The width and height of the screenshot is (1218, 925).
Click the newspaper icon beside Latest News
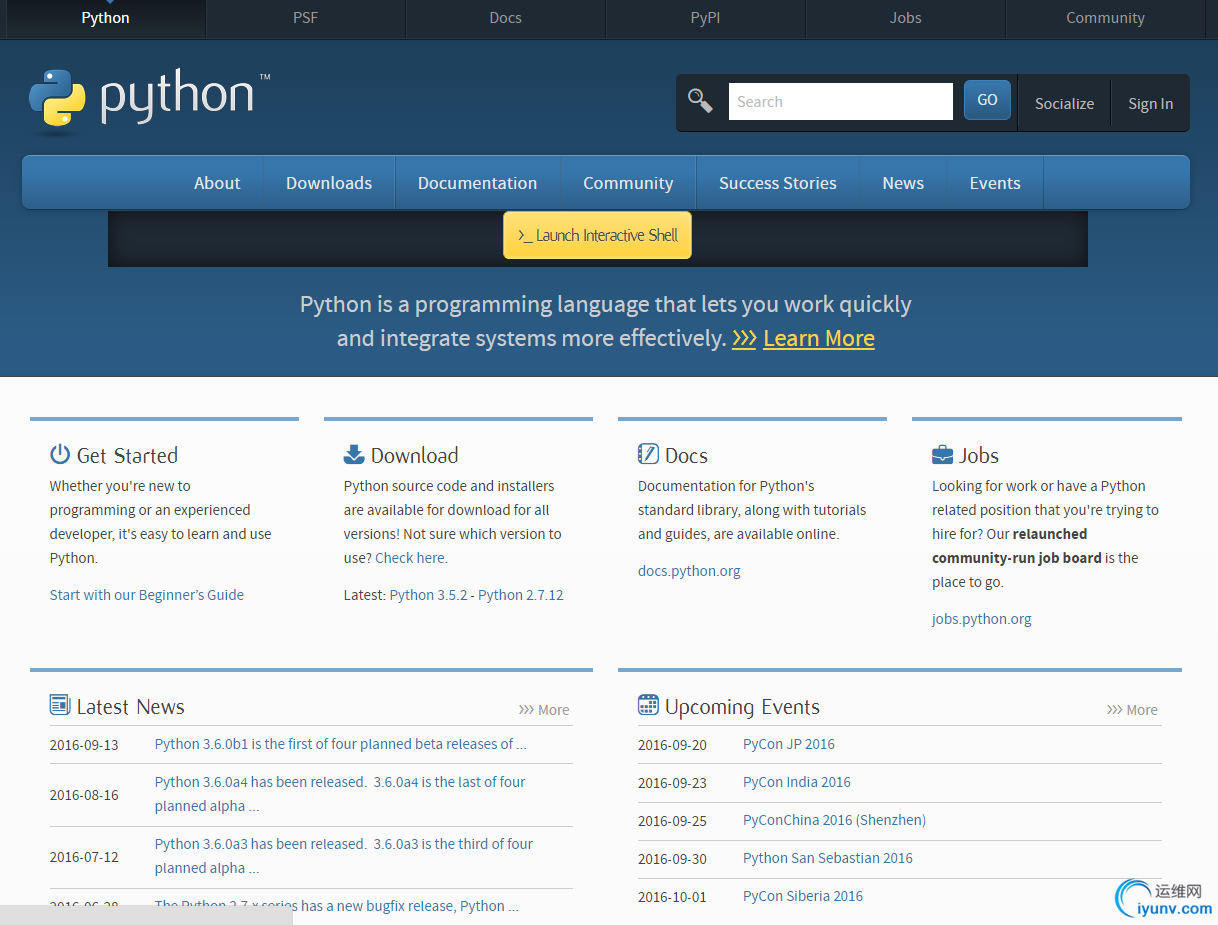(60, 705)
